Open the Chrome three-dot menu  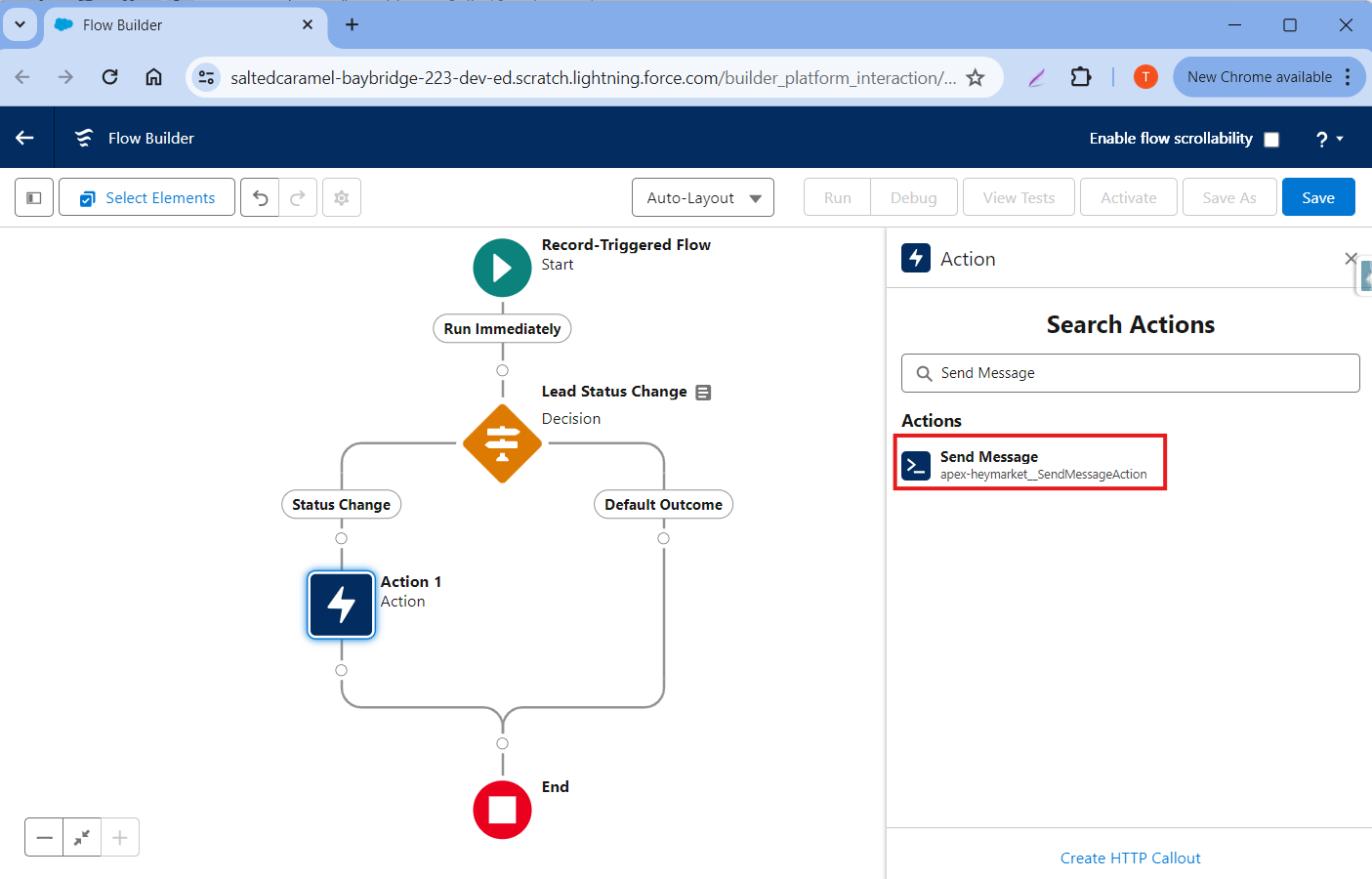point(1348,77)
